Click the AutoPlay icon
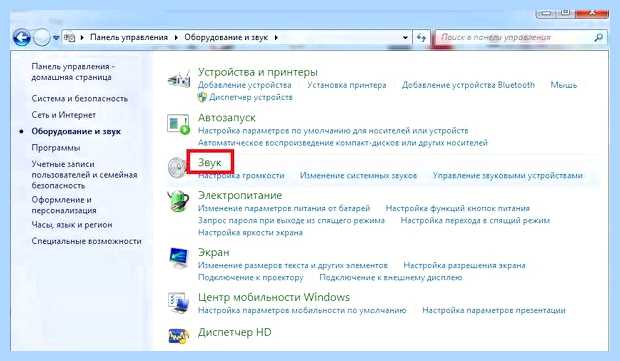The width and height of the screenshot is (620, 361). [178, 124]
